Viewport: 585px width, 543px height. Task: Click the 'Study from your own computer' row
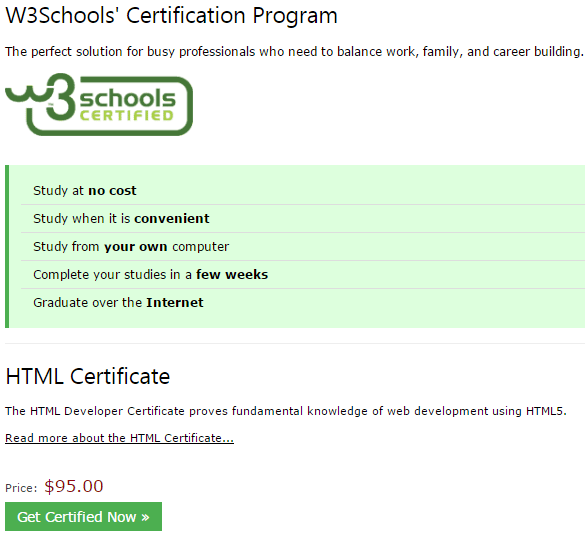point(303,247)
